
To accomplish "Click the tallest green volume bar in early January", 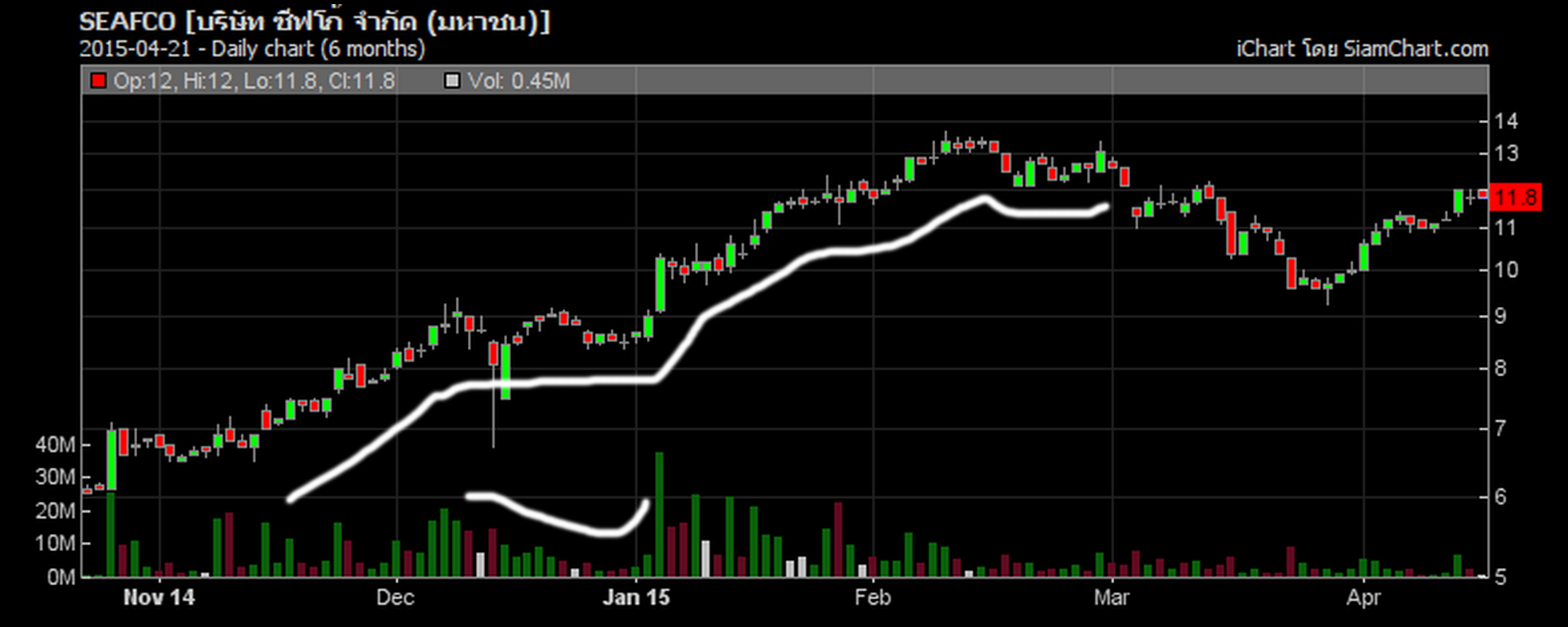I will pyautogui.click(x=659, y=514).
